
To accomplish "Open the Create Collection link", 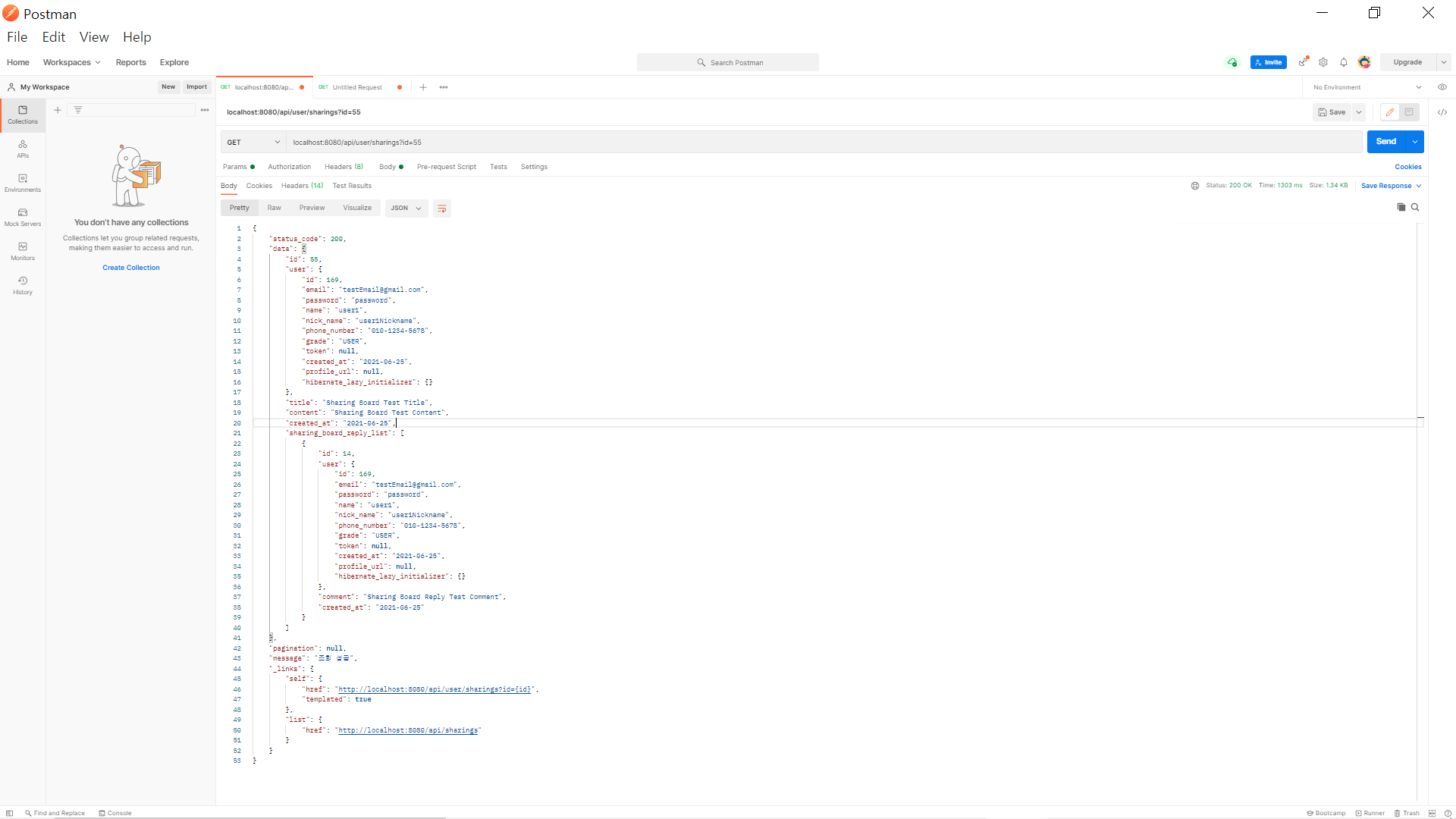I will tap(130, 267).
